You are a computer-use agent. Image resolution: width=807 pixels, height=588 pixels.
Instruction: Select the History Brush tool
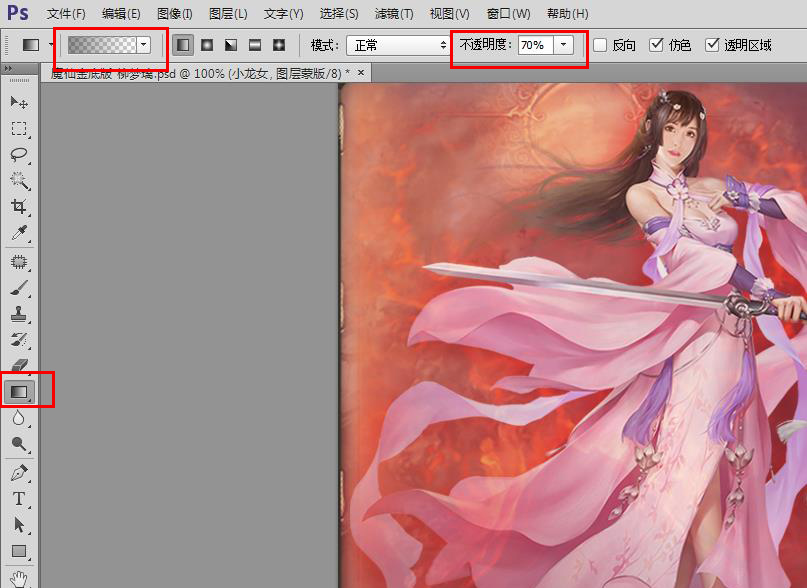(x=19, y=340)
